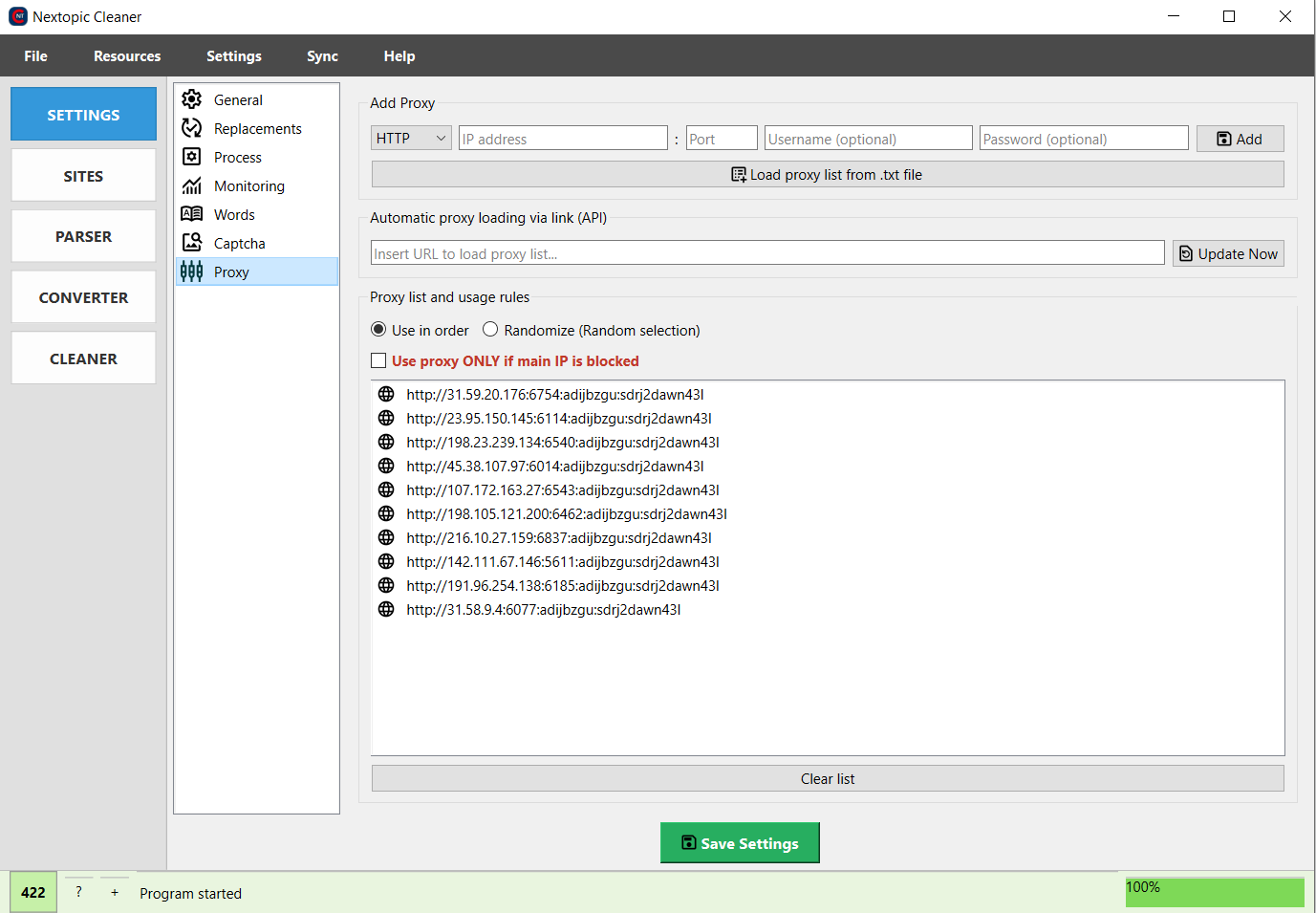Select the Captcha icon
Screen dimensions: 1316x913
click(192, 243)
